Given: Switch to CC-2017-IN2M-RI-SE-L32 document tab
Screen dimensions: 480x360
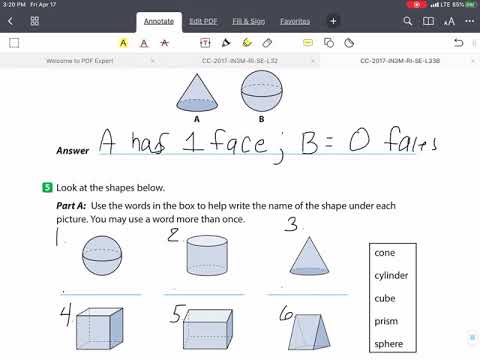Looking at the screenshot, I should pos(240,61).
